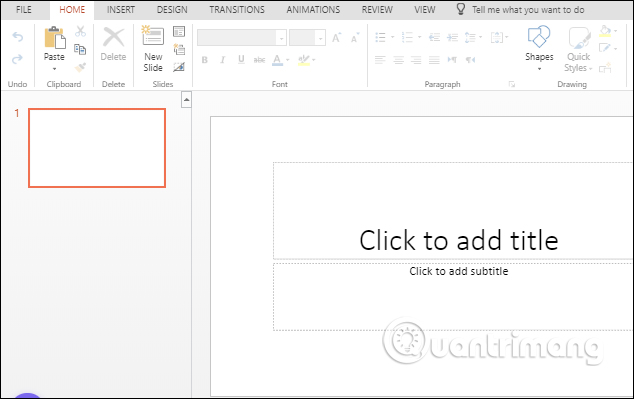Open the font size dropdown

pyautogui.click(x=321, y=38)
